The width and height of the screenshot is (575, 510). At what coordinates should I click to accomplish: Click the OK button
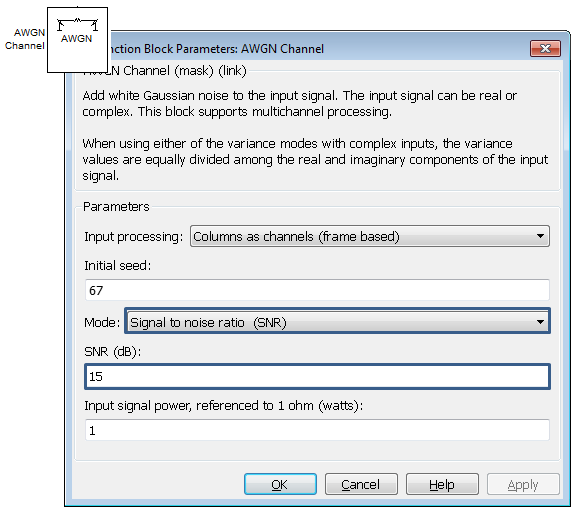click(x=280, y=484)
